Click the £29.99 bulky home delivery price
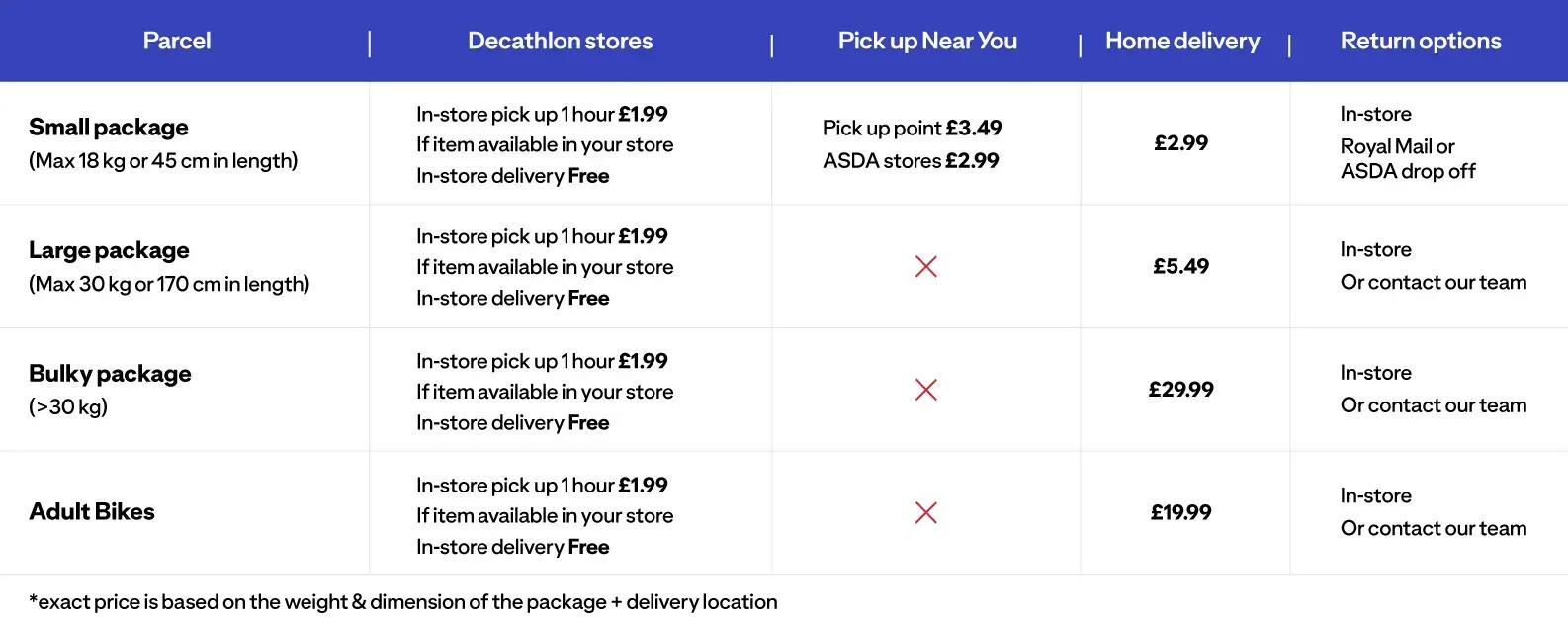 [x=1180, y=390]
